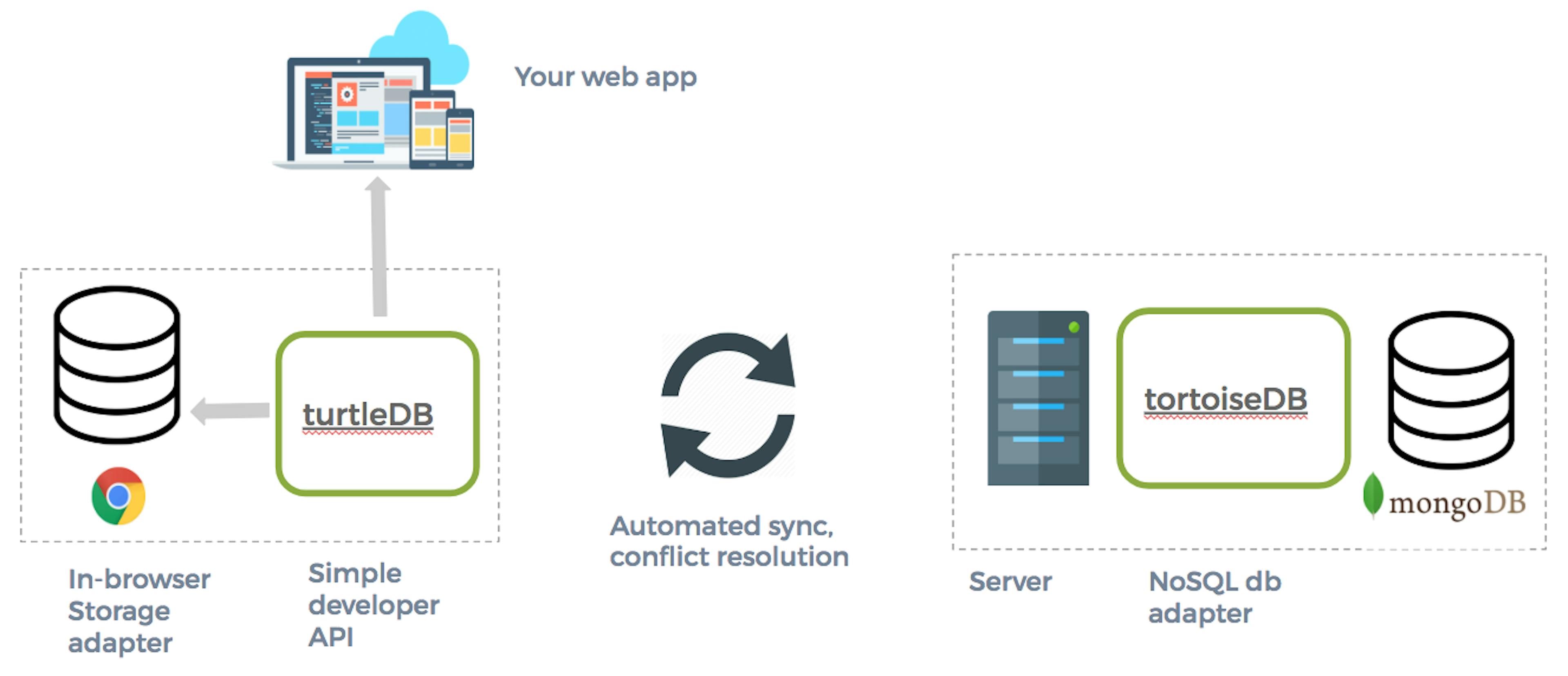Click the turtleDB box
Image resolution: width=1568 pixels, height=676 pixels.
point(377,413)
